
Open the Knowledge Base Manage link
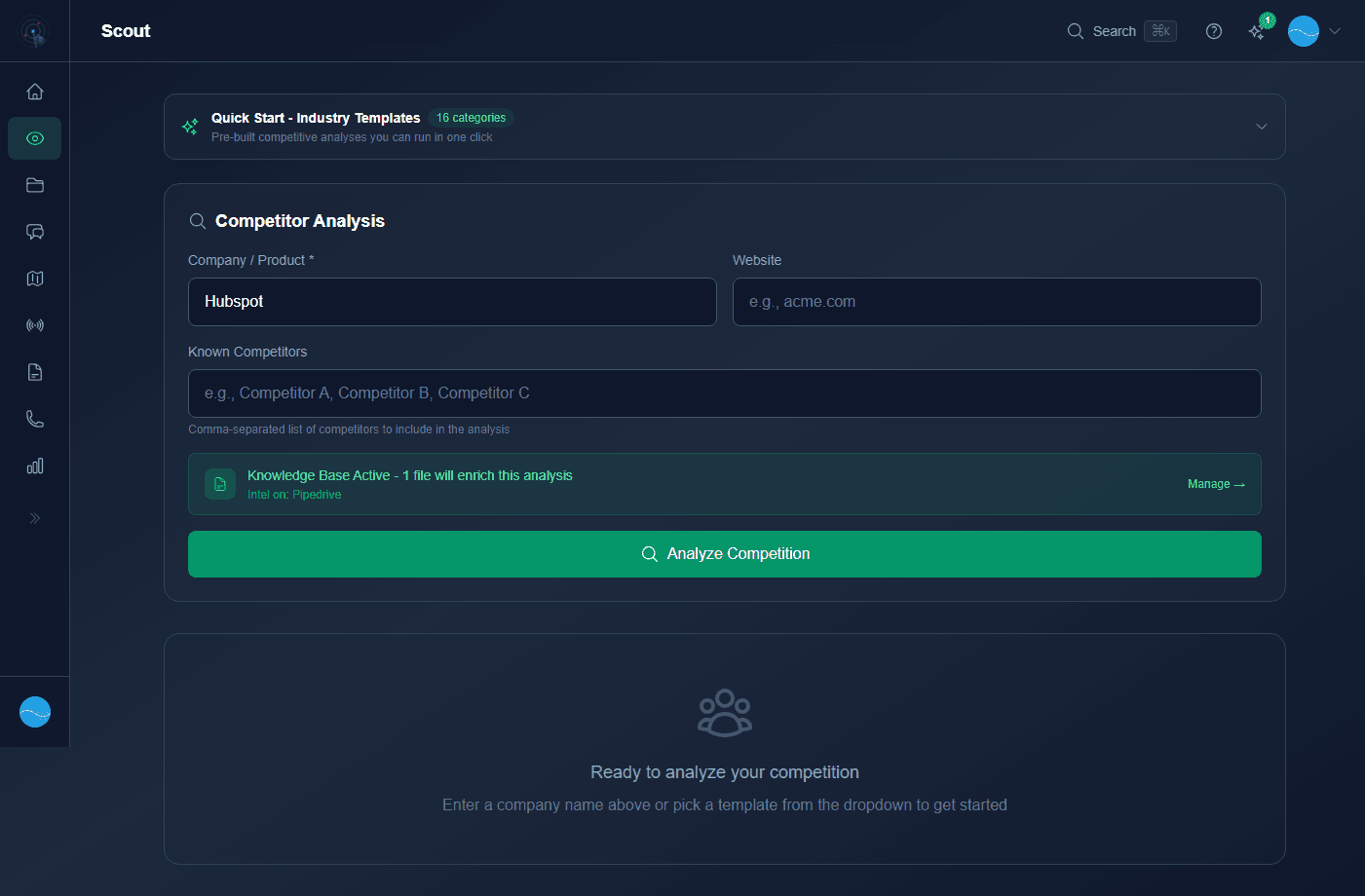tap(1215, 483)
